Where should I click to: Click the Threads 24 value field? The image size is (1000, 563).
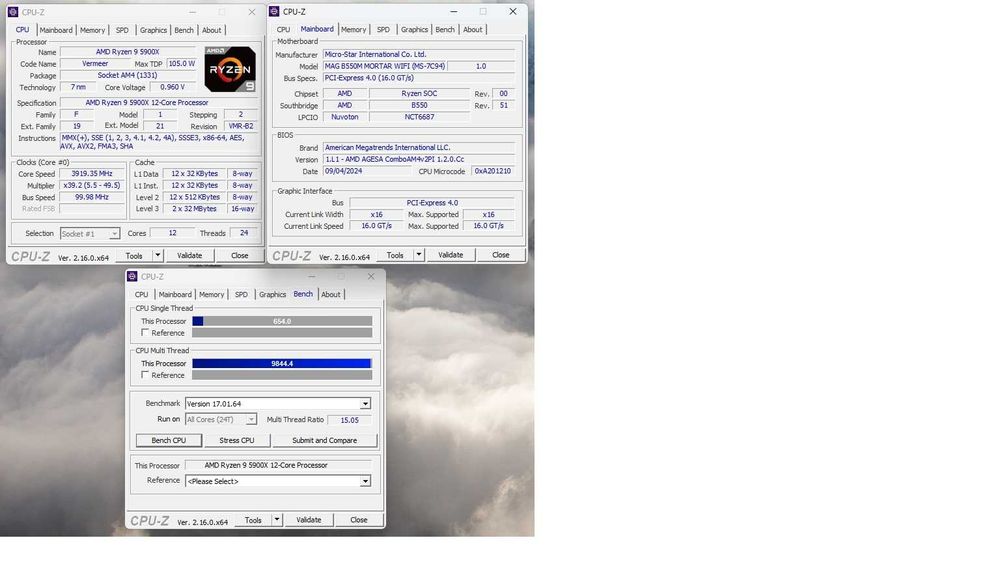pyautogui.click(x=244, y=233)
